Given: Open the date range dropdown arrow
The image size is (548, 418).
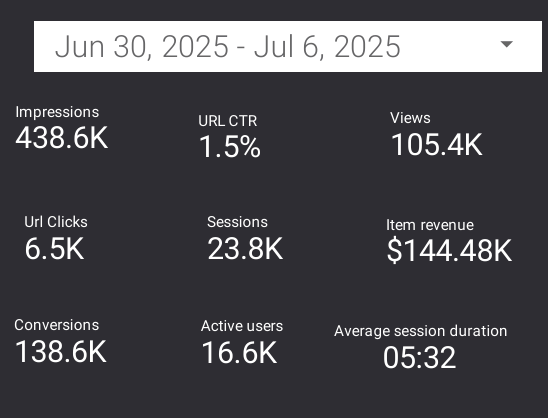Looking at the screenshot, I should pyautogui.click(x=506, y=44).
